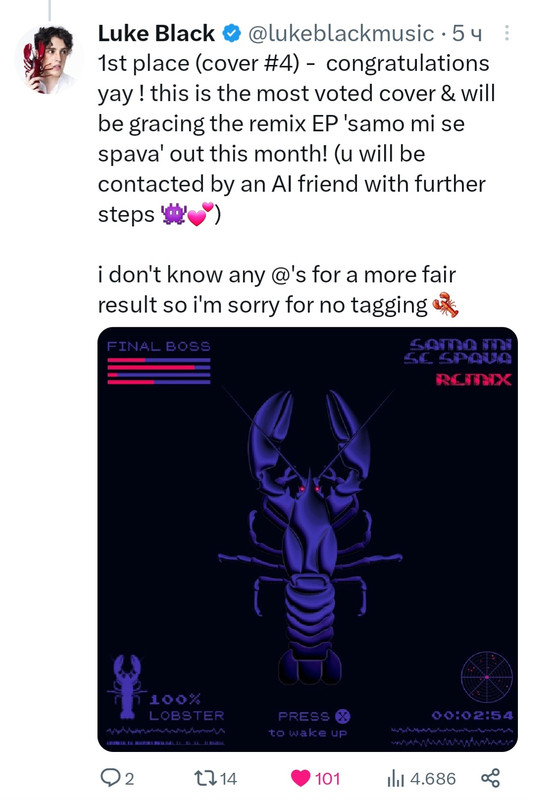This screenshot has width=533, height=800.
Task: Open the tweet's three-dot more menu
Action: coord(506,33)
